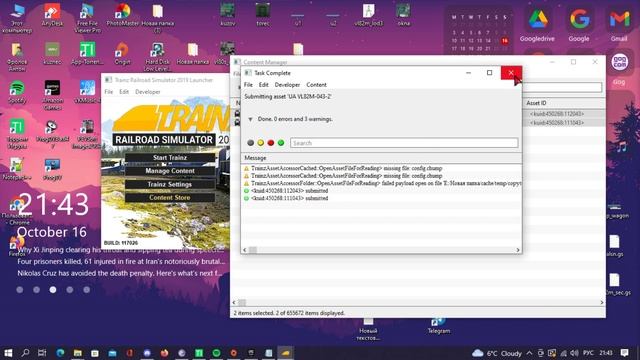640x360 pixels.
Task: Open the torec desktop icon
Action: click(262, 15)
